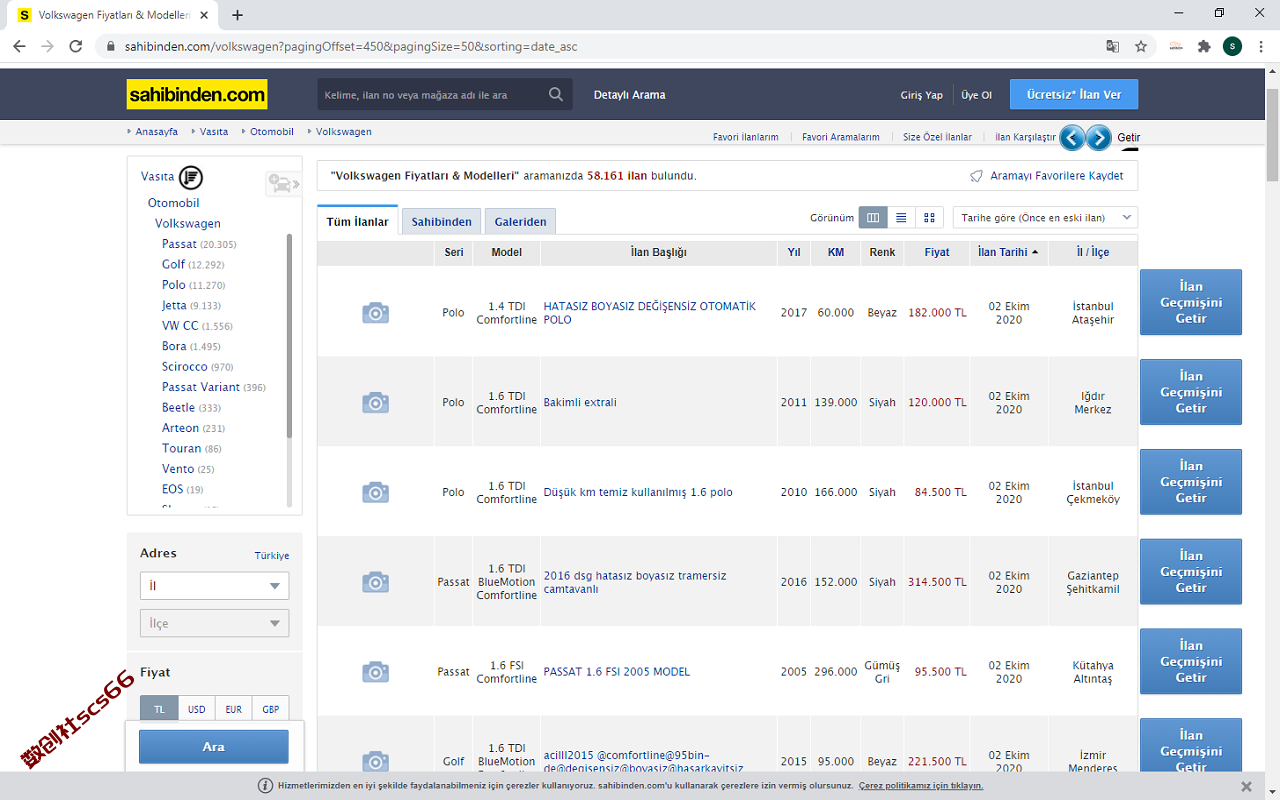
Task: Click the site lock icon in address bar
Action: pos(110,46)
